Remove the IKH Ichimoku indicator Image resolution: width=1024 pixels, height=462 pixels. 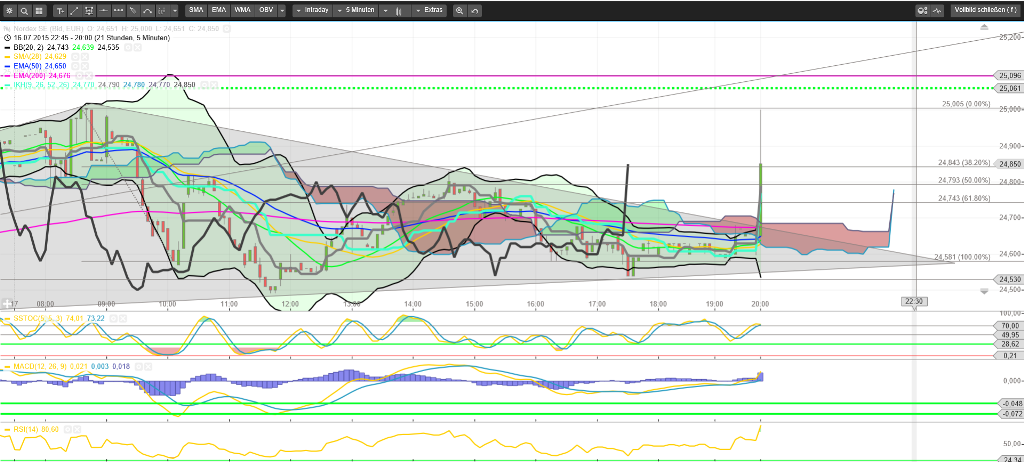tap(214, 85)
